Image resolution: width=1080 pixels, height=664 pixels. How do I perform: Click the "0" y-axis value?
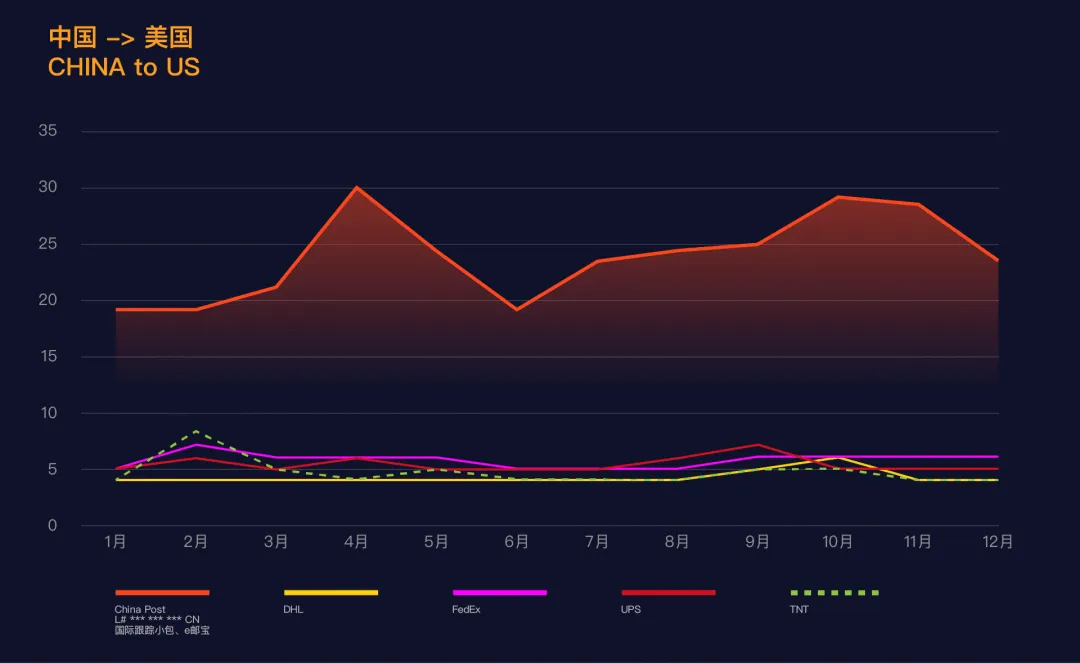(52, 526)
